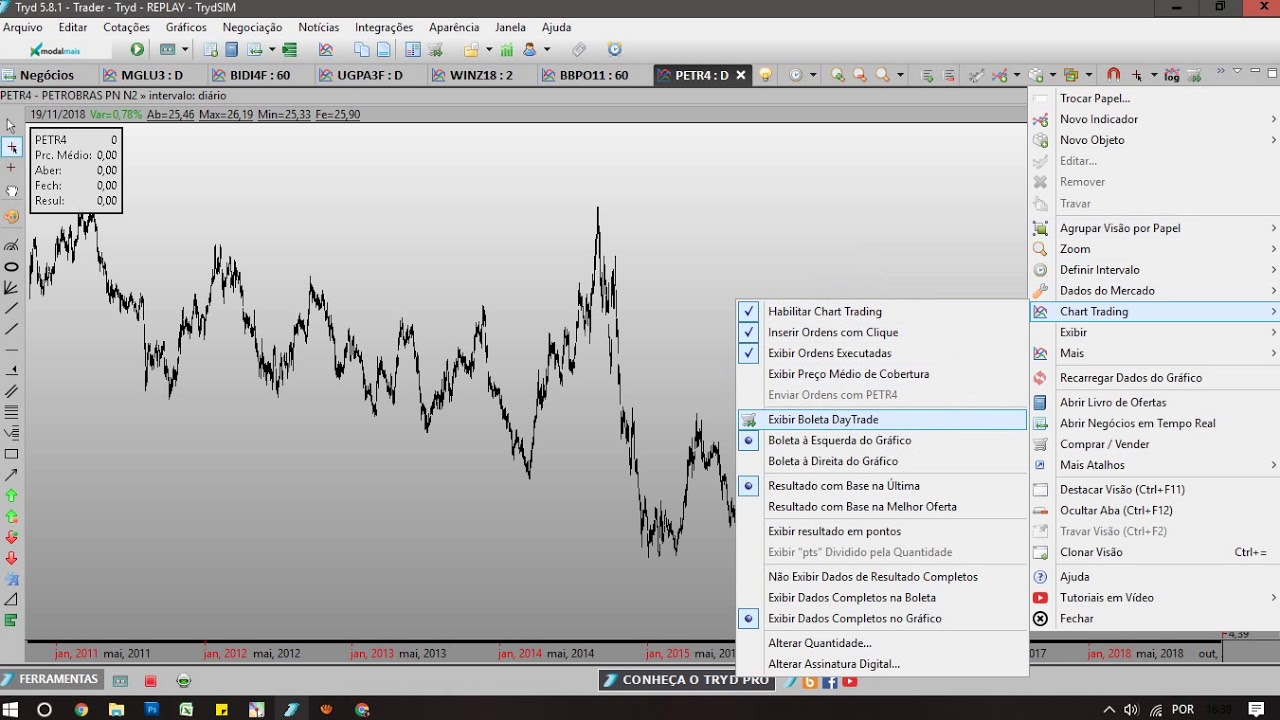Click the FERRAMENTAS button
Image resolution: width=1280 pixels, height=720 pixels.
click(51, 680)
